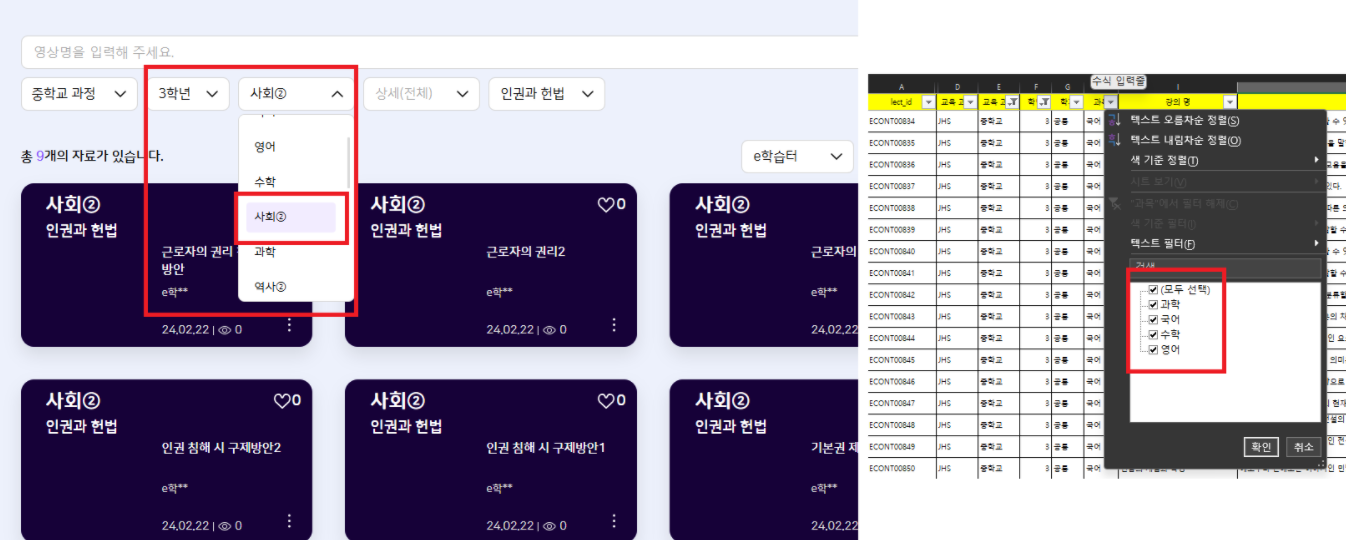Open three-dot menu on 근로자의 권리2 card
Viewport: 1346px width, 540px height.
tap(614, 325)
